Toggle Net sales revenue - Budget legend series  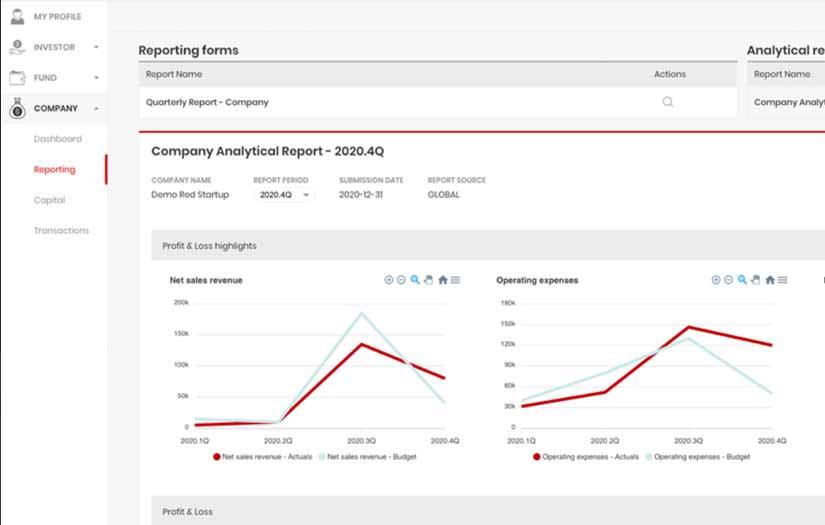coord(367,457)
